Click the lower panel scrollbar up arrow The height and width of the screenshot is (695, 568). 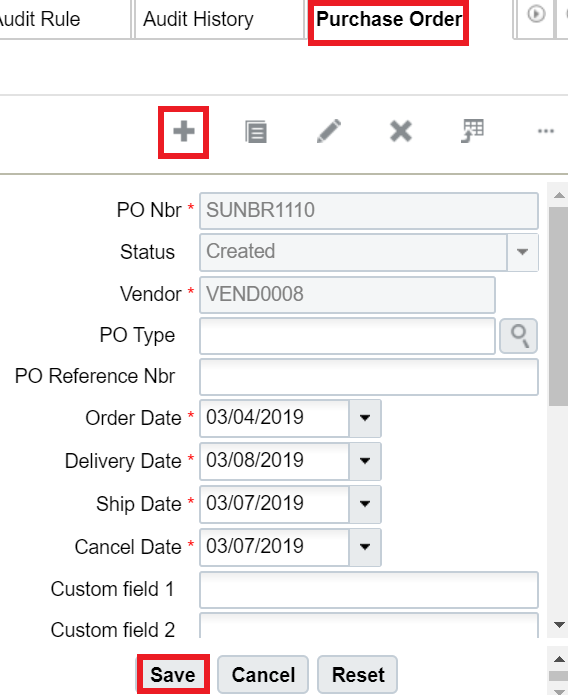click(x=559, y=659)
